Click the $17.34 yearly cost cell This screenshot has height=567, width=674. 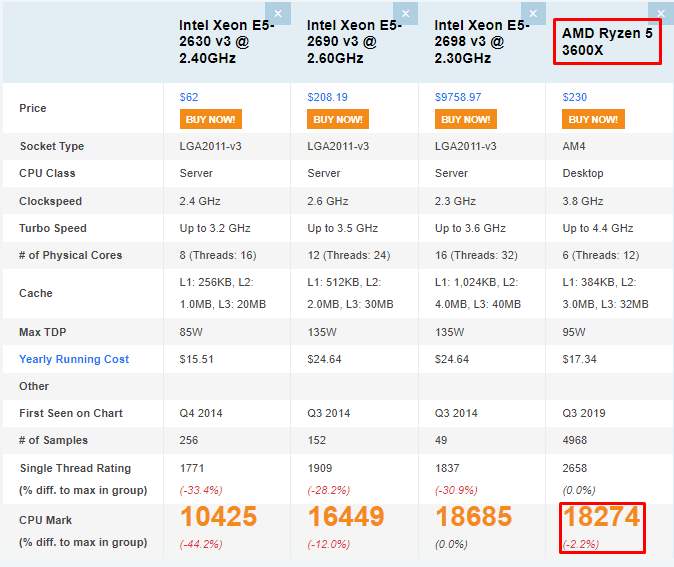(x=579, y=359)
